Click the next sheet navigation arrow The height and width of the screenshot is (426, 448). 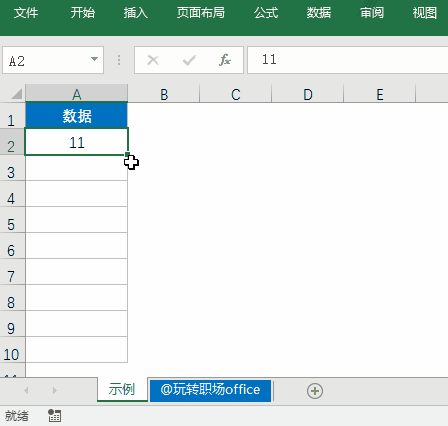coord(55,390)
